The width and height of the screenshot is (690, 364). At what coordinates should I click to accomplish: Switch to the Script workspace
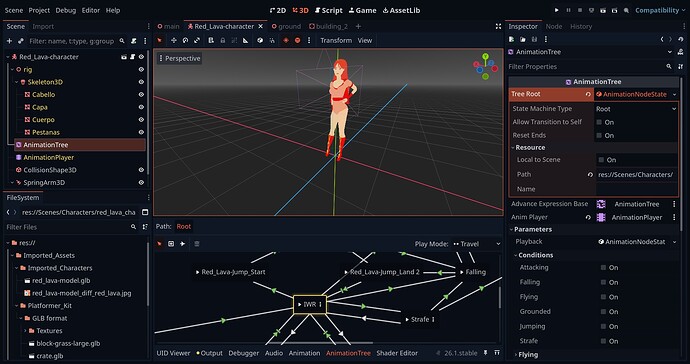point(328,10)
